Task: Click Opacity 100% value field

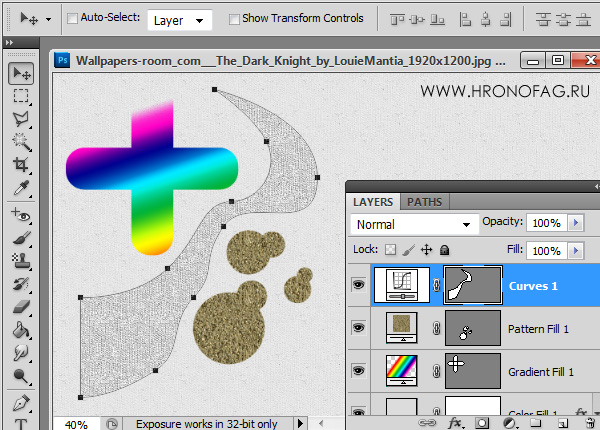Action: [547, 223]
